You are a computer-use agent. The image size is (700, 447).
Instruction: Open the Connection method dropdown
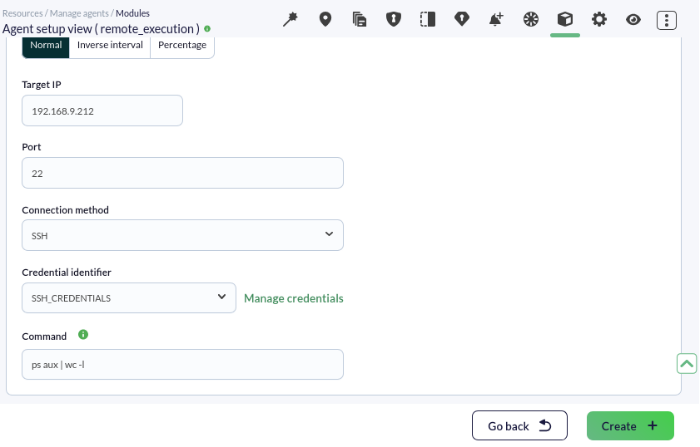tap(183, 235)
